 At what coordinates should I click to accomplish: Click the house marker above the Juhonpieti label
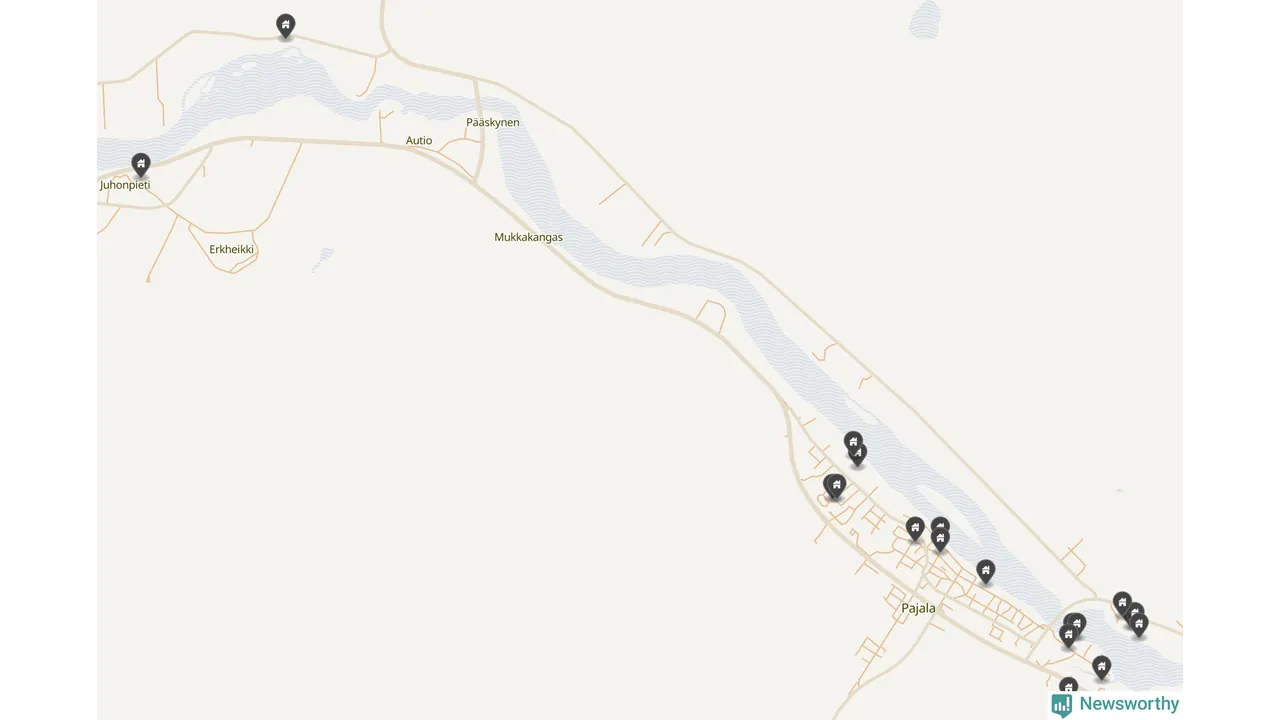coord(141,165)
